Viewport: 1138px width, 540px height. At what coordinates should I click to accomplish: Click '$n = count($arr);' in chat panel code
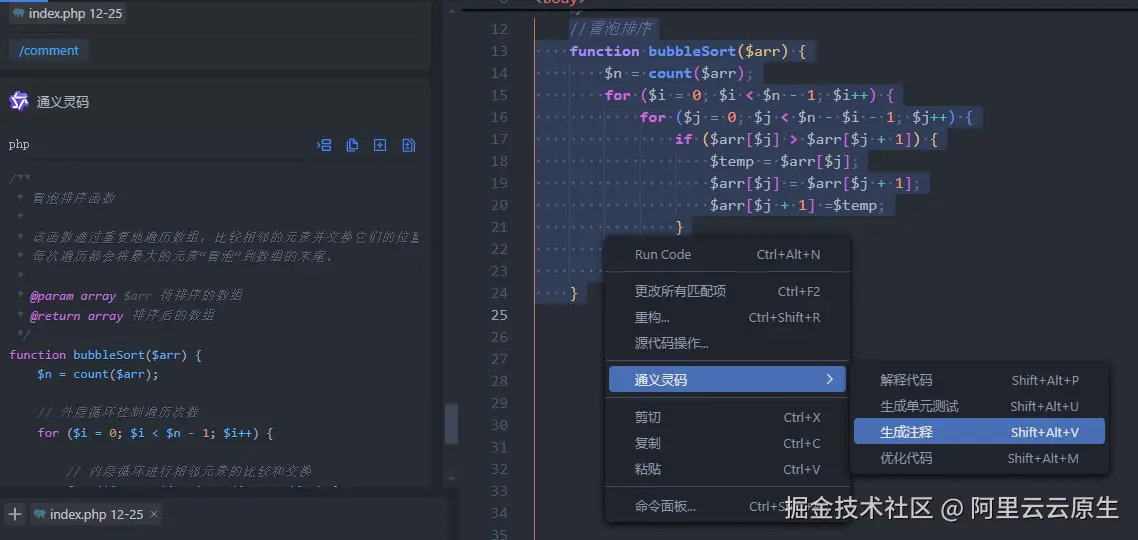coord(98,375)
